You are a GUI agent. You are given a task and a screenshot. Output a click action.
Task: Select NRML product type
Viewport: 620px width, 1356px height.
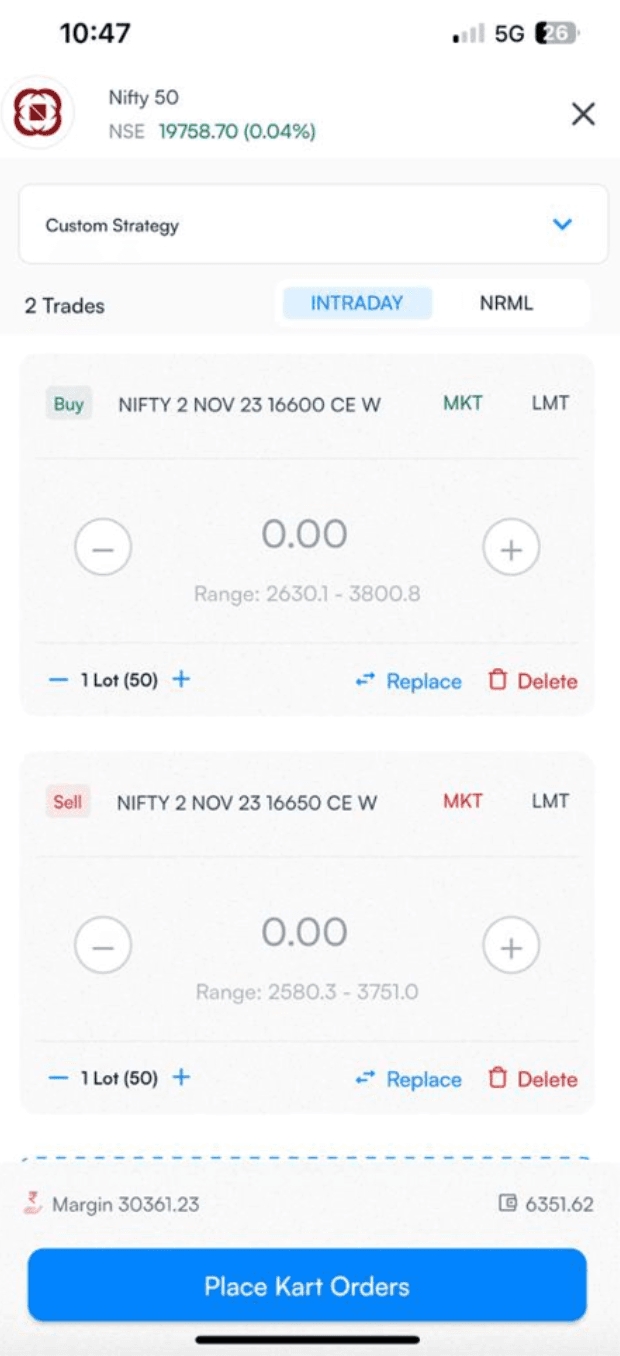coord(506,304)
